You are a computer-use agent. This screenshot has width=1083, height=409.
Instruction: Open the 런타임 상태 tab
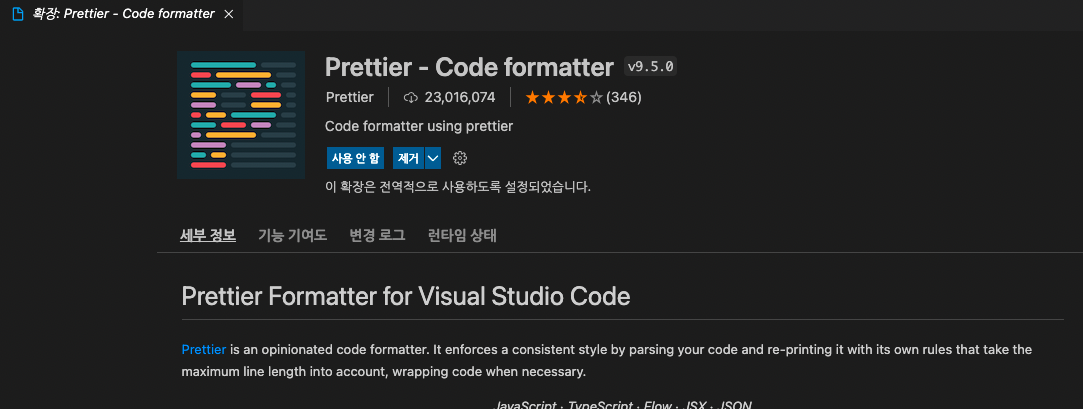coord(462,236)
